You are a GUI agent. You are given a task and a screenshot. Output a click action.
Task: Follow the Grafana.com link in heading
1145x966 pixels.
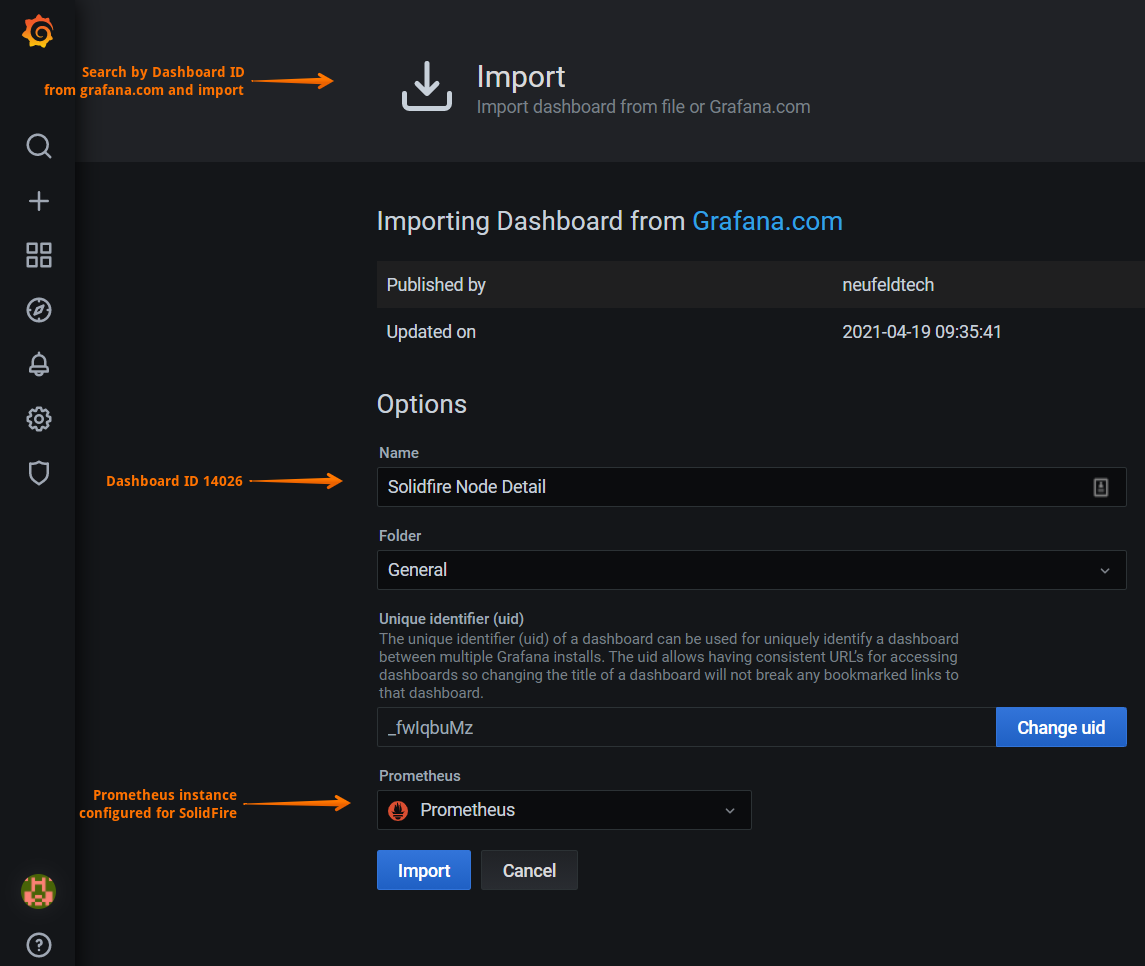(767, 221)
